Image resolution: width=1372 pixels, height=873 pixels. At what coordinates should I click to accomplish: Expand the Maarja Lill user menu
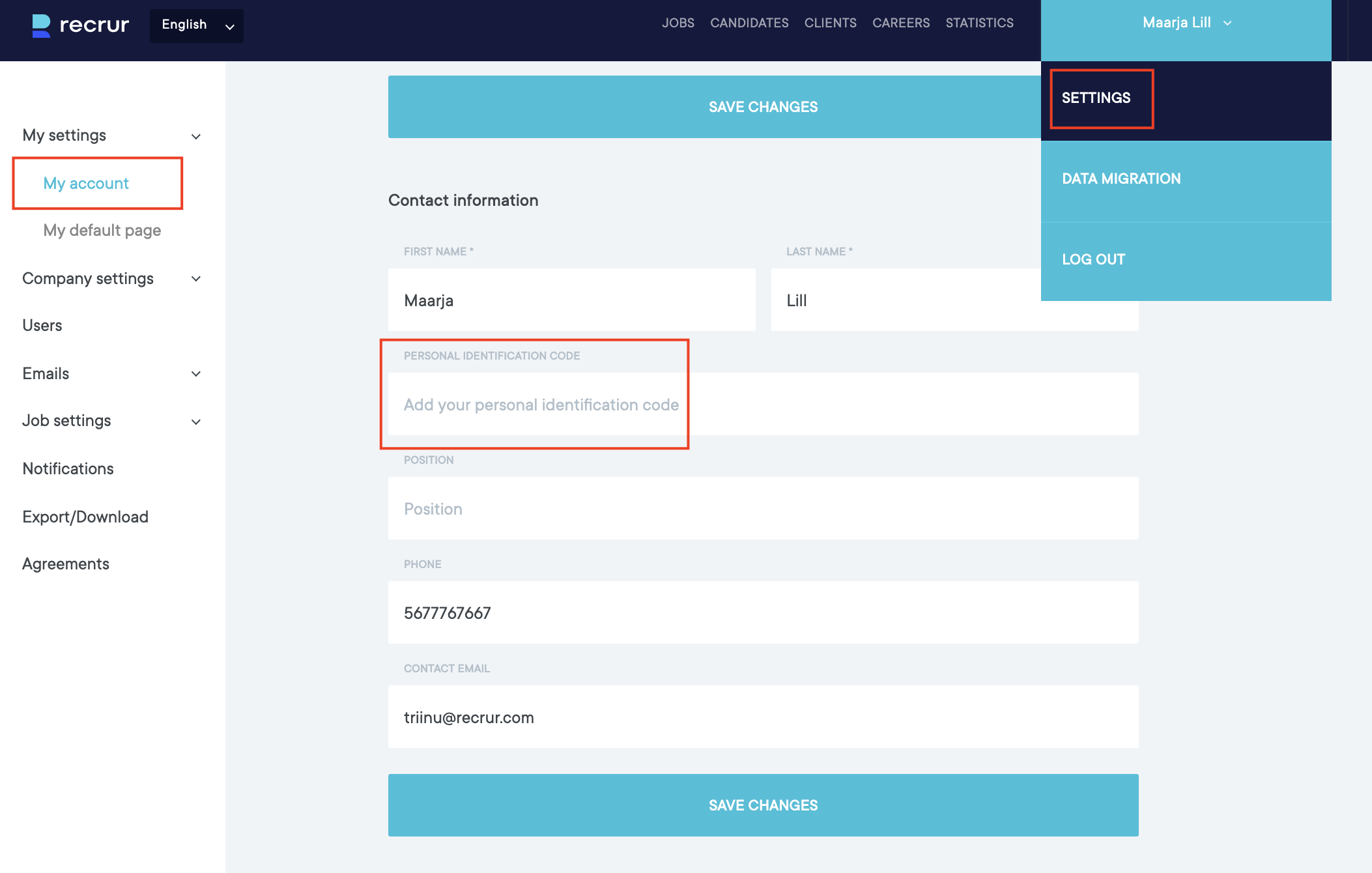click(1186, 23)
